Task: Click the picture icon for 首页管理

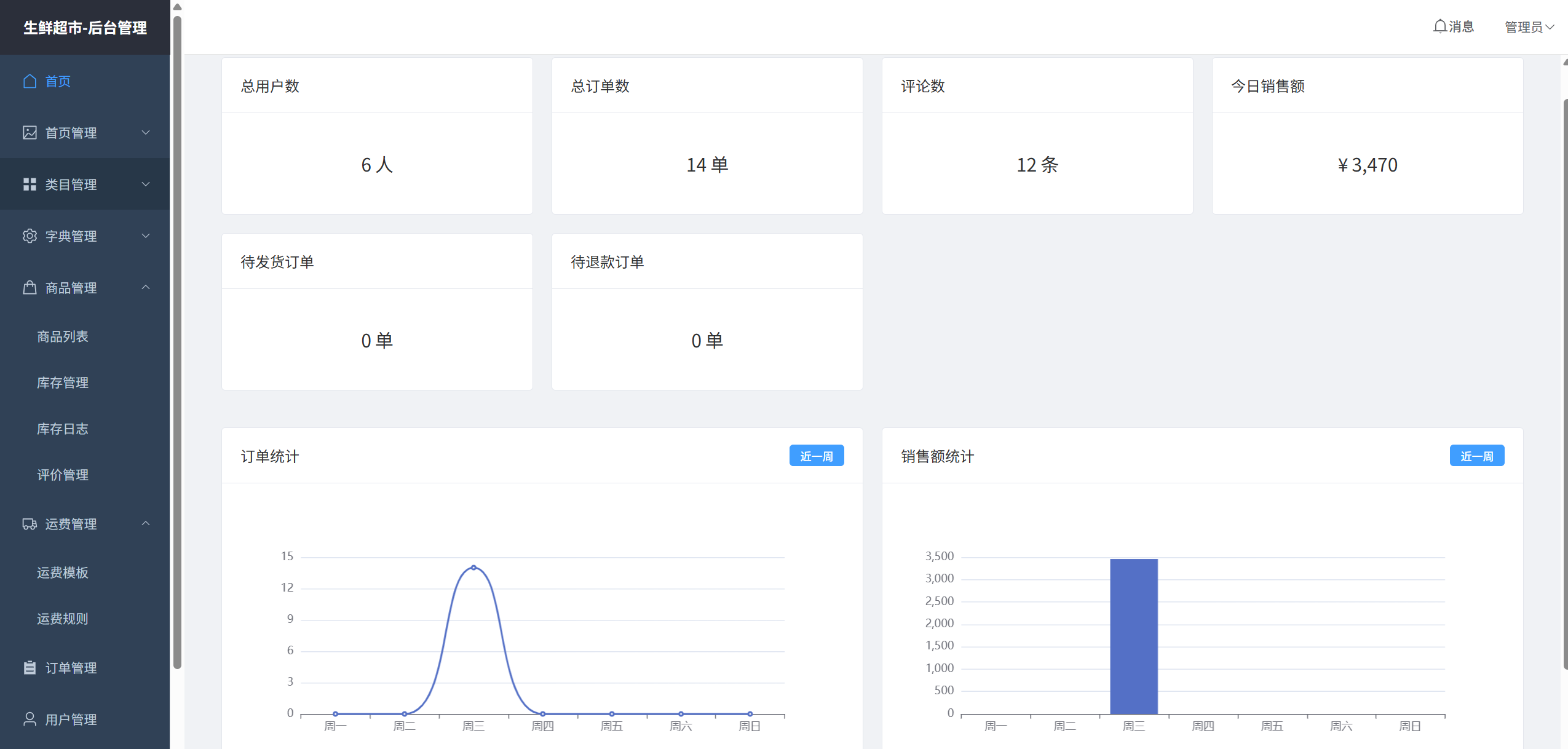Action: [x=30, y=133]
